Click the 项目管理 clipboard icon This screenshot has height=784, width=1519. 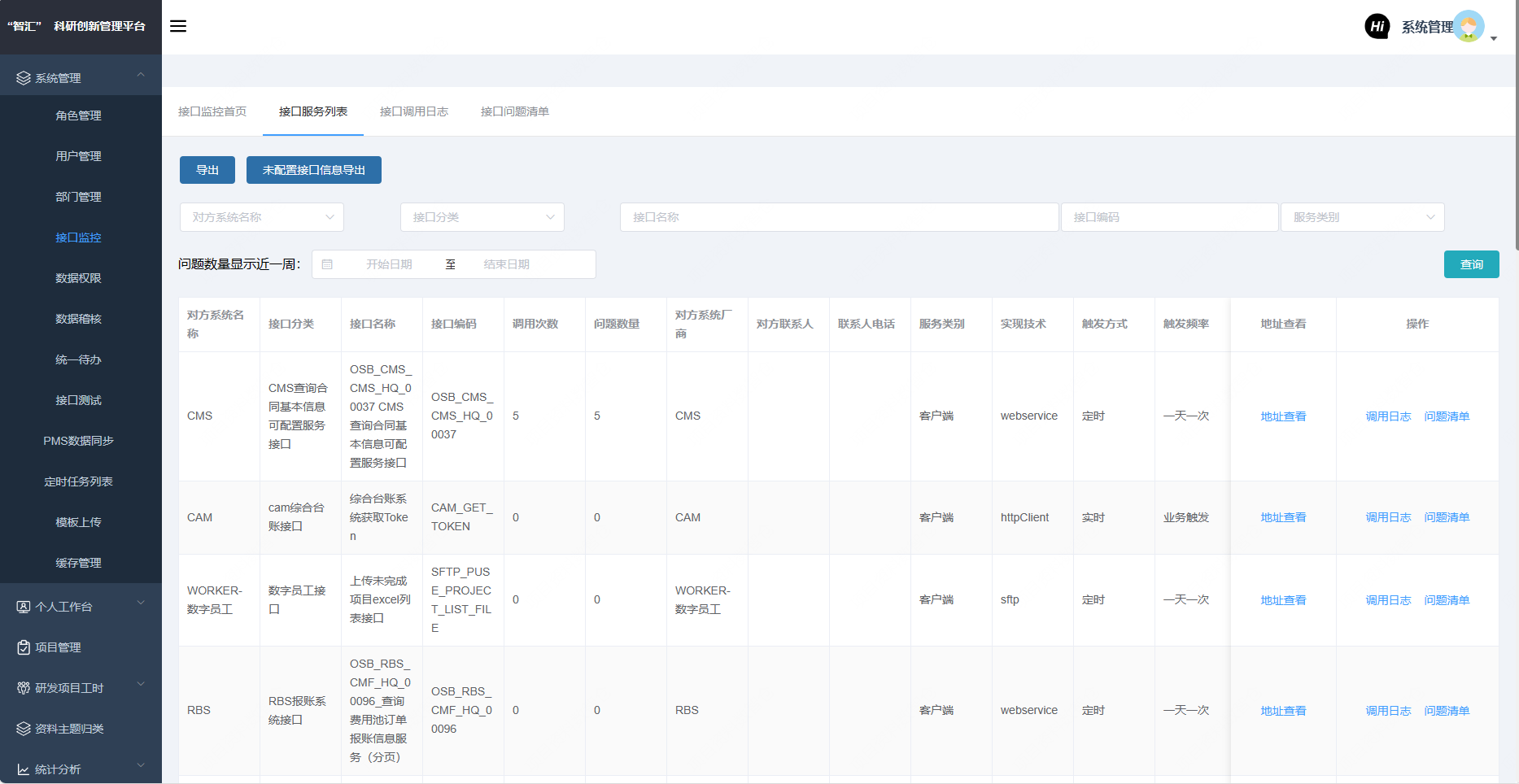coord(23,647)
